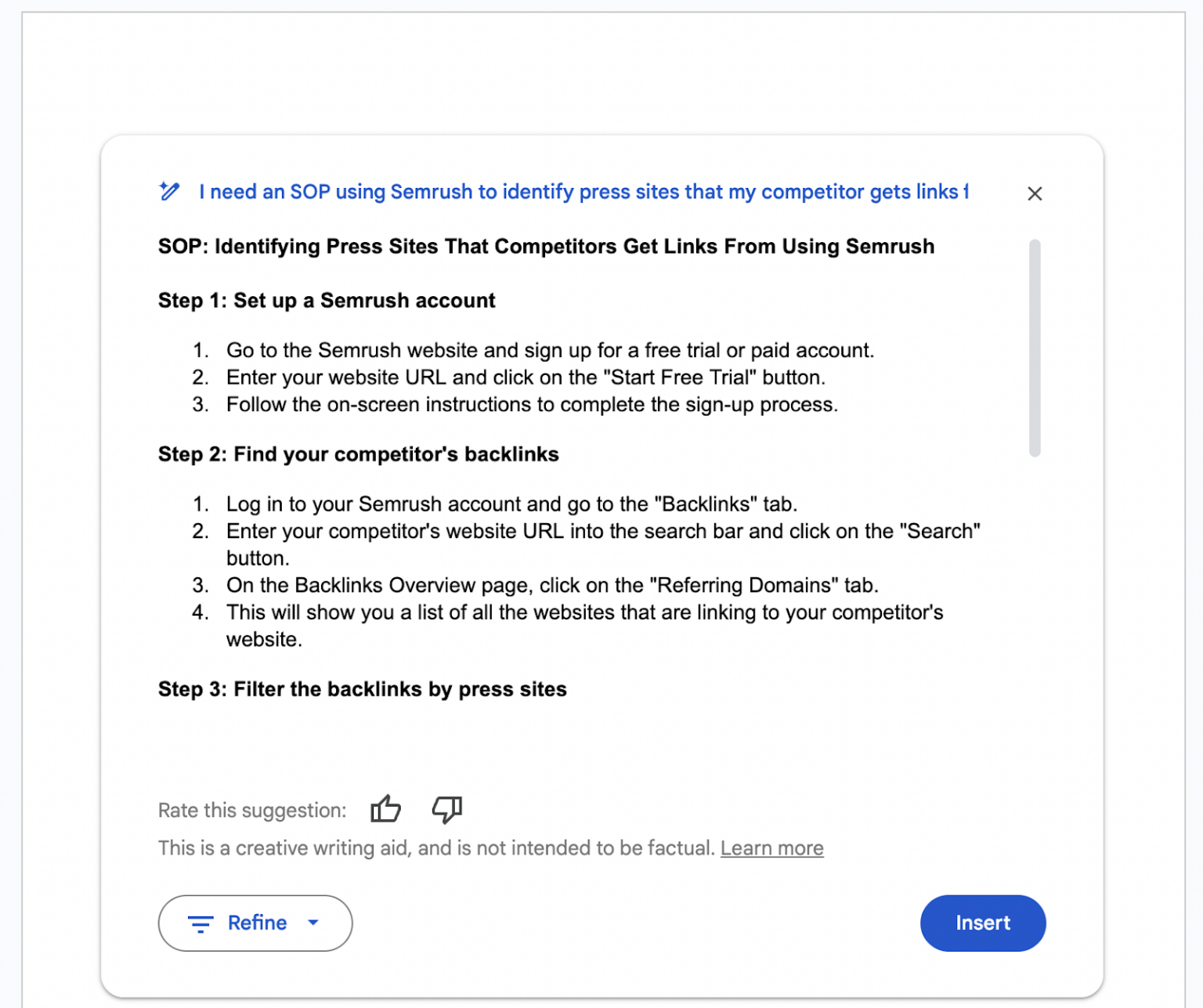
Task: Click the Step 3 filter backlinks heading
Action: pos(362,689)
